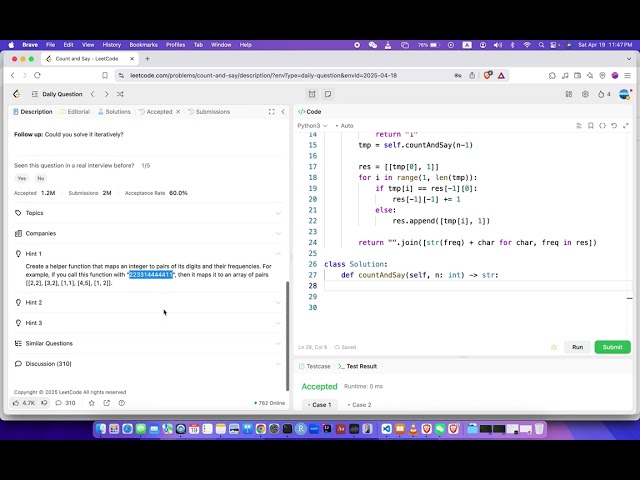Expand the code editor to fullscreen
Screen dimensions: 640x480
(x=626, y=126)
